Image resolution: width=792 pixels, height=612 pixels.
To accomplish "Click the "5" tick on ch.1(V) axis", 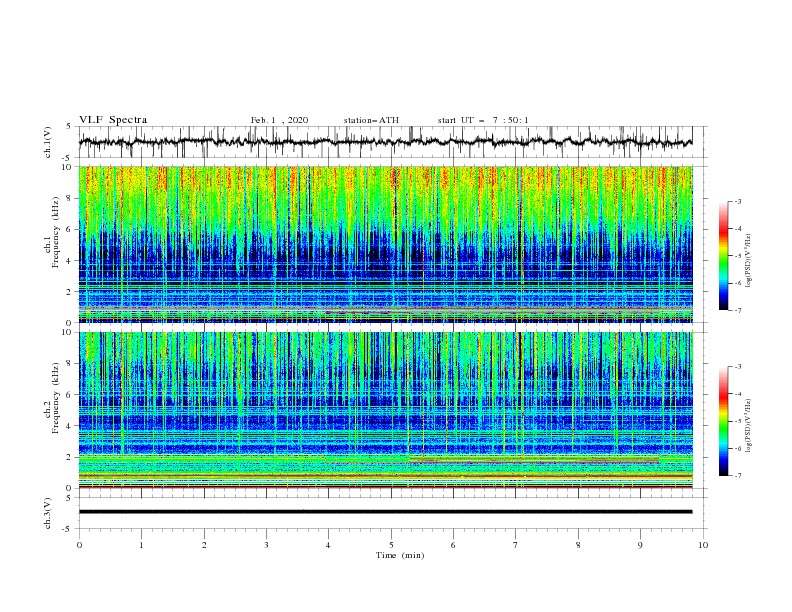I will pyautogui.click(x=69, y=126).
